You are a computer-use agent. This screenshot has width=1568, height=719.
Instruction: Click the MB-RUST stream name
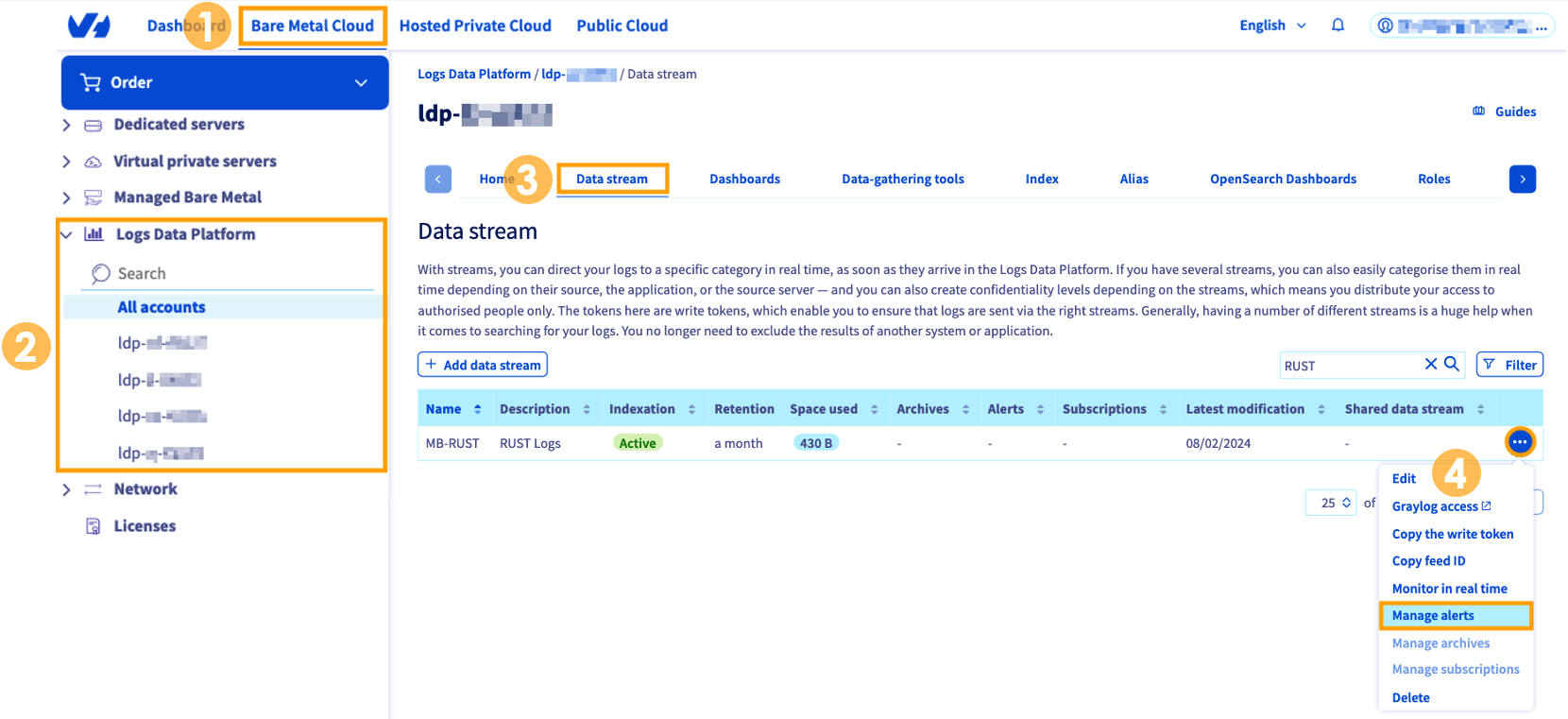pos(452,443)
